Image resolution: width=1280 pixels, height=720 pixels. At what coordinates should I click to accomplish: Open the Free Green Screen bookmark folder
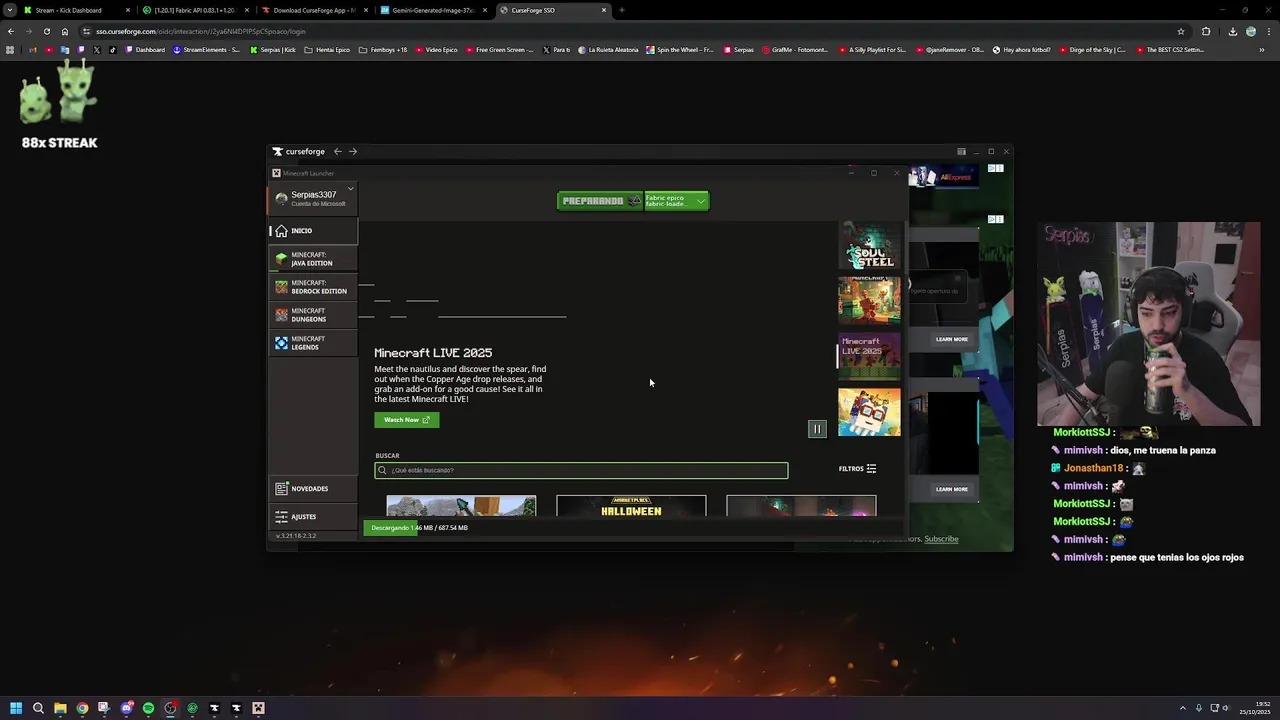coord(500,50)
